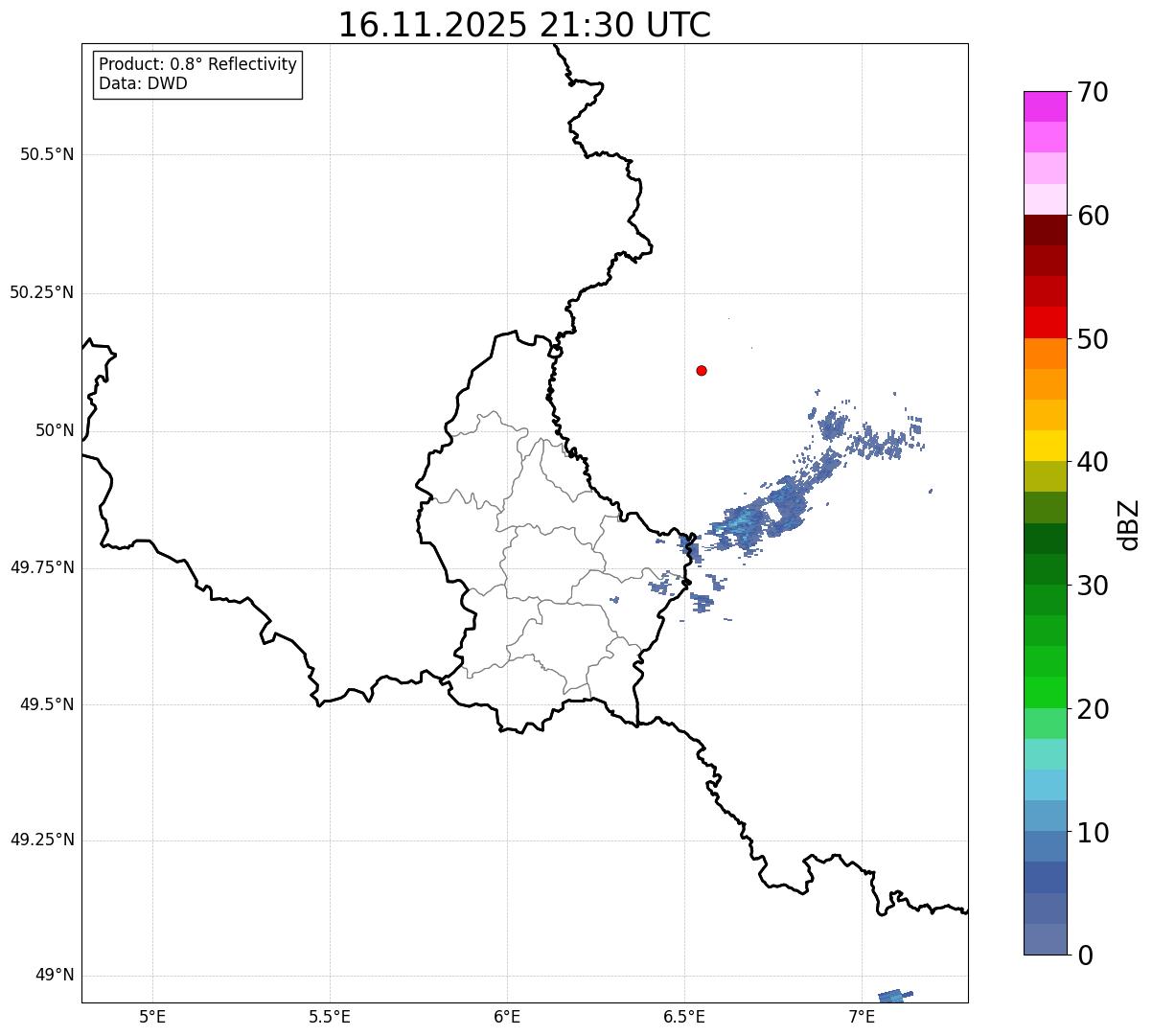Click the colorbar tick value 0
This screenshot has height=1036, width=1152.
[x=1085, y=955]
